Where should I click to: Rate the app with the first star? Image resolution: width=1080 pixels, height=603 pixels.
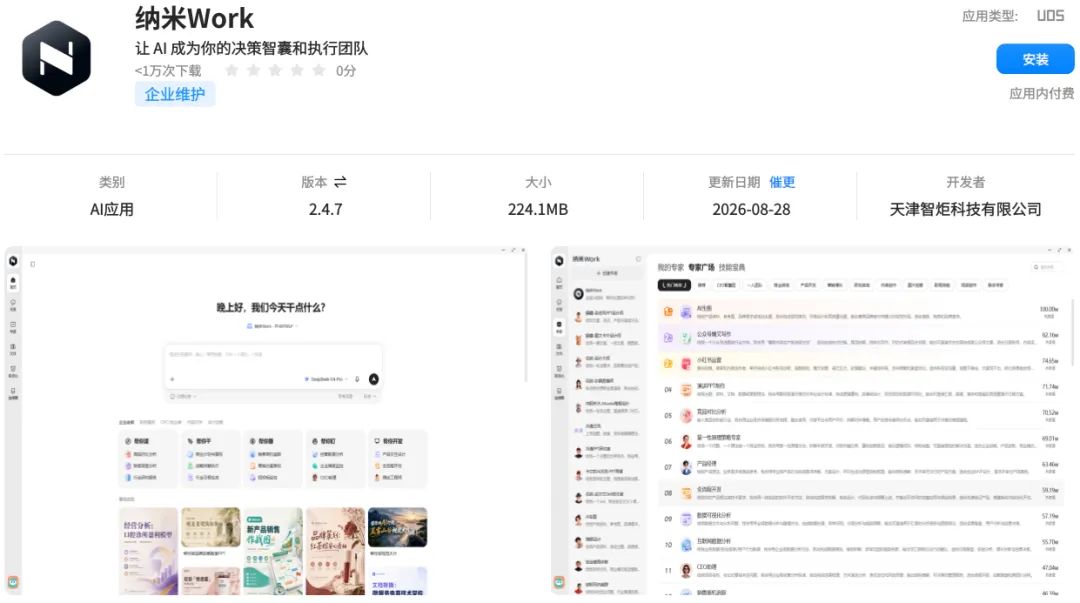click(x=232, y=70)
